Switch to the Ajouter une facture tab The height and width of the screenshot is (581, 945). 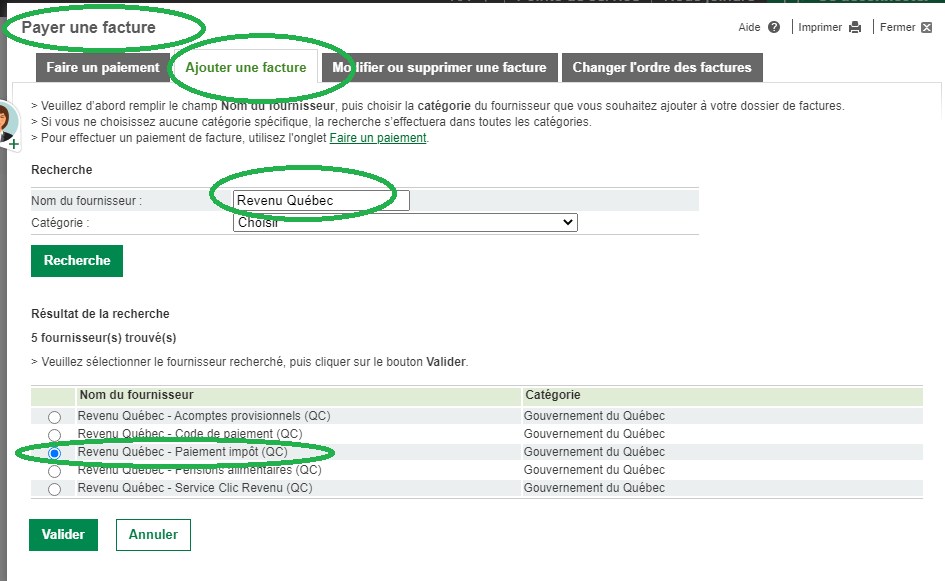245,68
